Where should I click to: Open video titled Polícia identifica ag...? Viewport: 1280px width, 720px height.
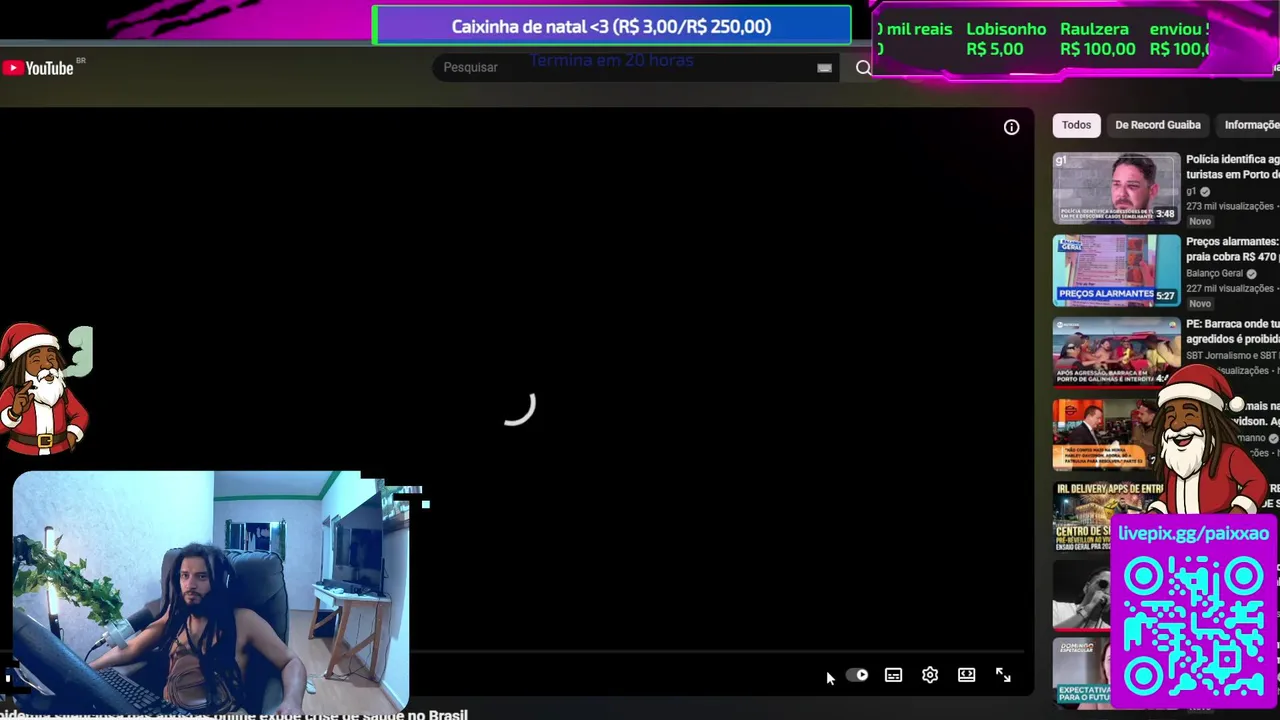click(x=1232, y=167)
